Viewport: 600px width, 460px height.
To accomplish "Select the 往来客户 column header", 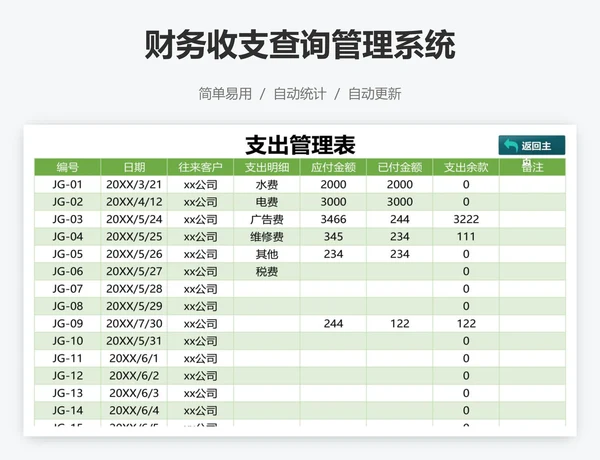I will (x=200, y=167).
